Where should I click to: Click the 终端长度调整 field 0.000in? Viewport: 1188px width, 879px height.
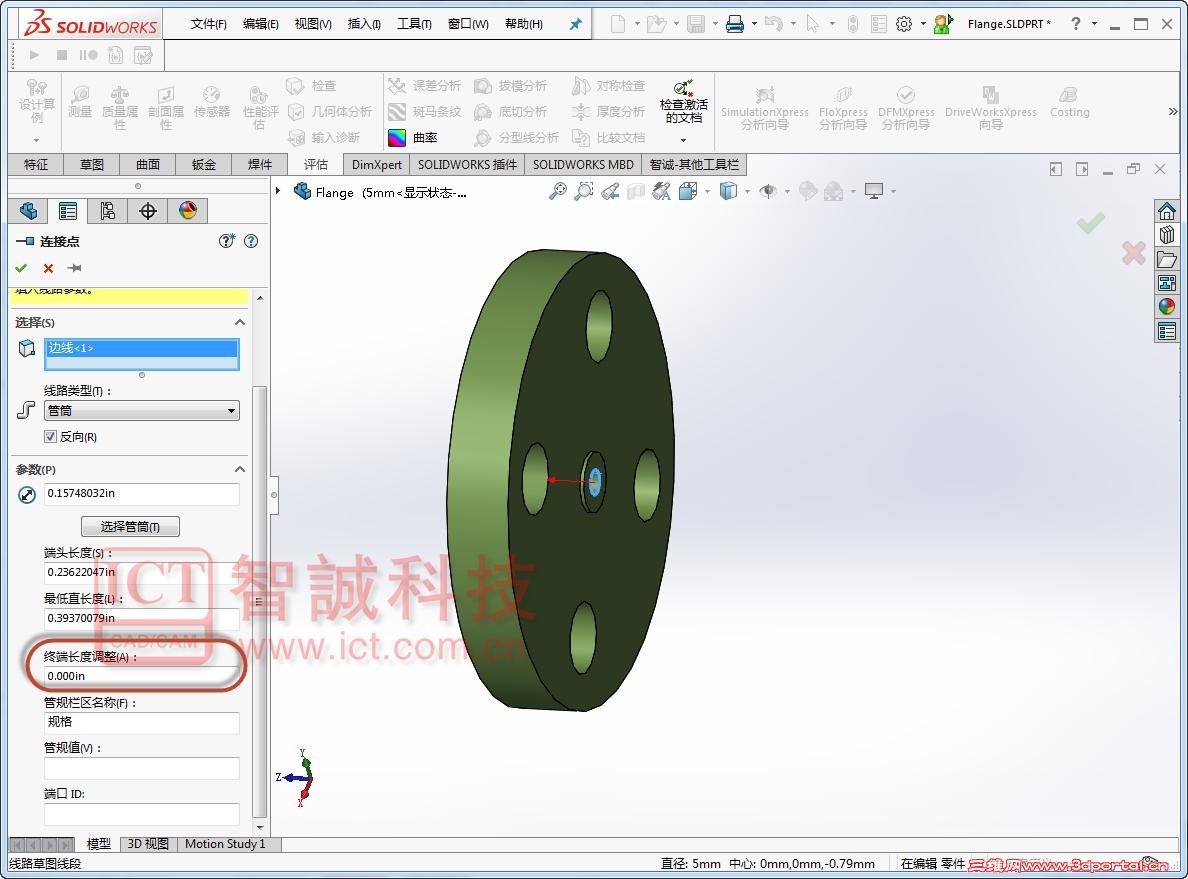tap(142, 676)
